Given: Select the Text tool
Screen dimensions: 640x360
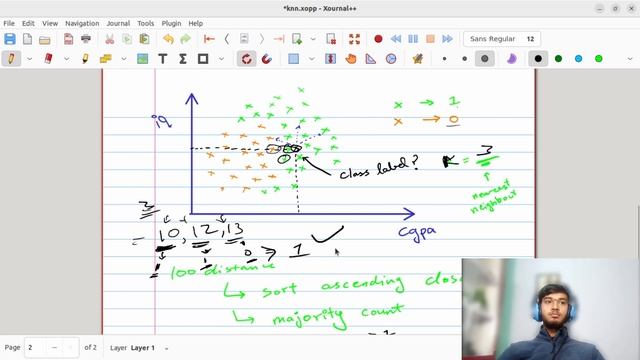Looking at the screenshot, I should (162, 59).
